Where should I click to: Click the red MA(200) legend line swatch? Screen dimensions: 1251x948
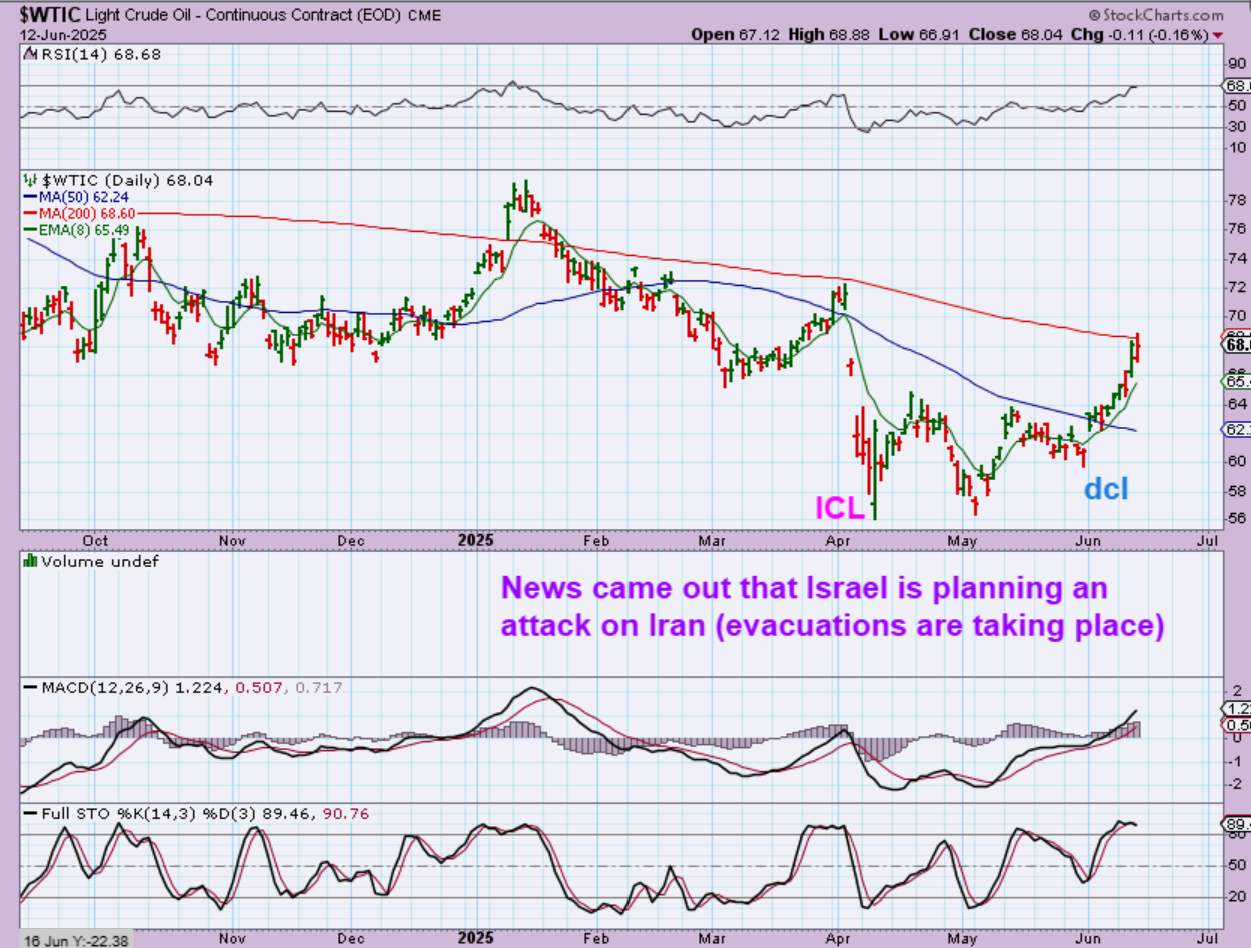30,213
